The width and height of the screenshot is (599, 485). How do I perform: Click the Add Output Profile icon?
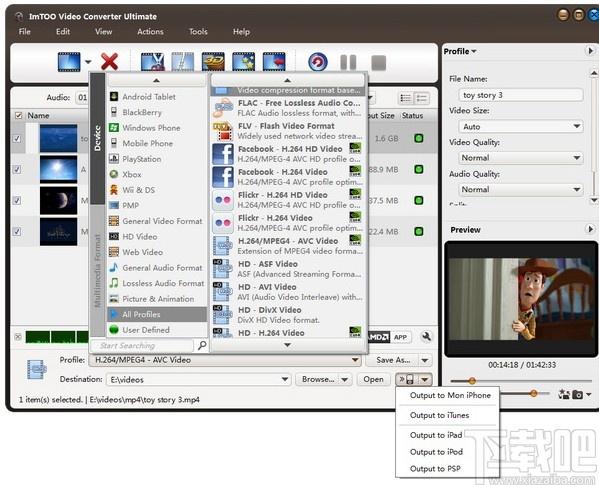point(274,62)
